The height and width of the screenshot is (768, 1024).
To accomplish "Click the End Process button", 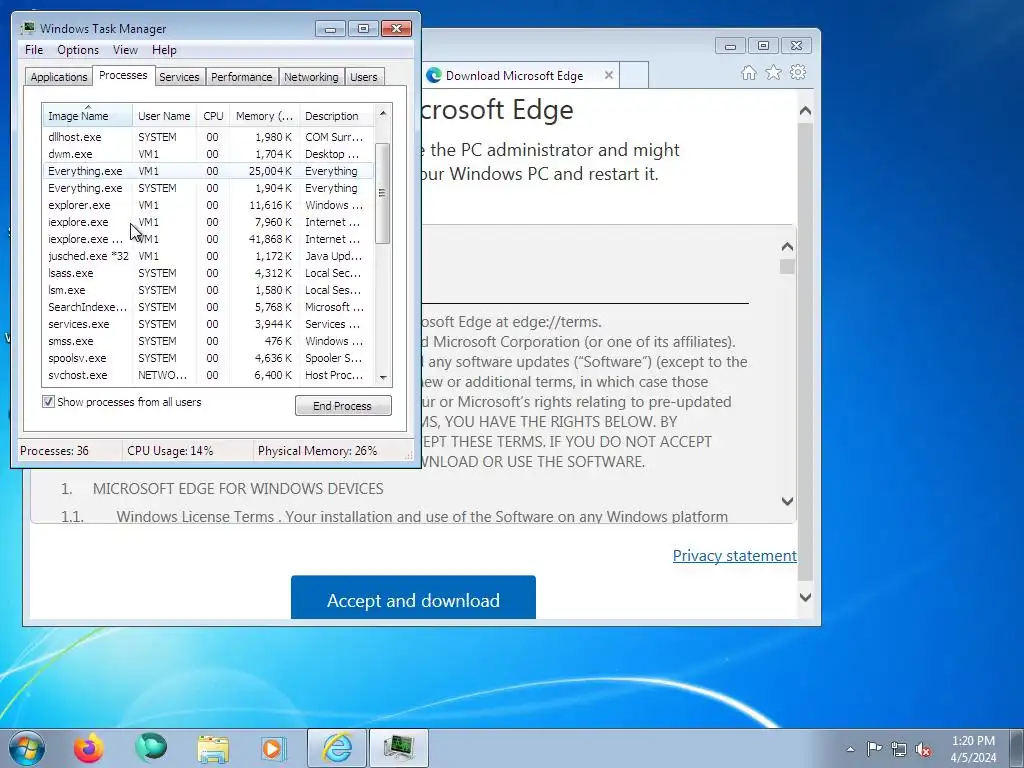I will click(343, 406).
